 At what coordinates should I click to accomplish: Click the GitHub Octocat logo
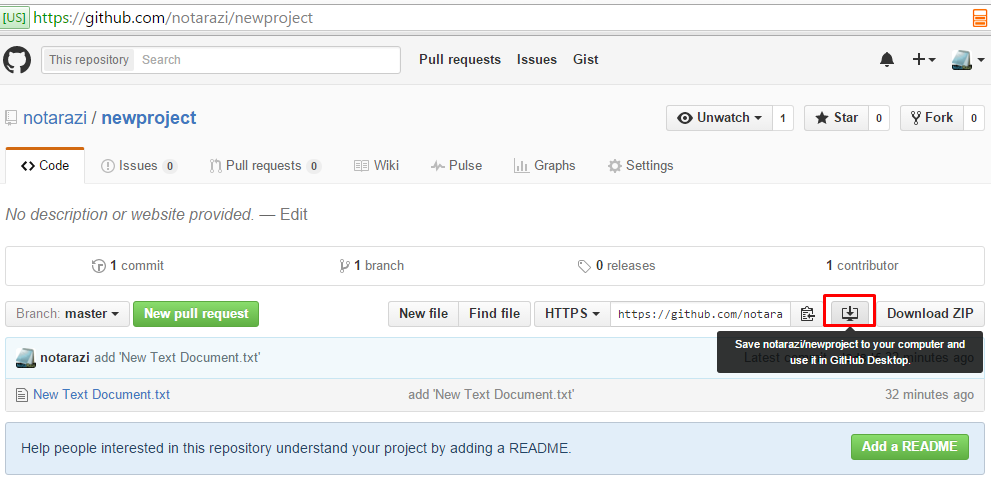17,60
